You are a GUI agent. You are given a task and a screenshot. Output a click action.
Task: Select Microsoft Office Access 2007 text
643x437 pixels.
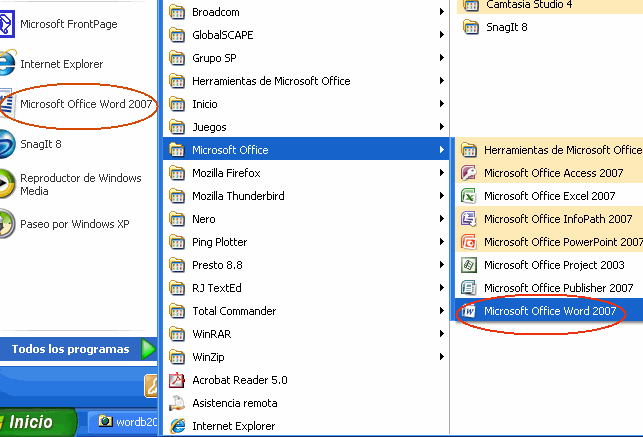554,173
